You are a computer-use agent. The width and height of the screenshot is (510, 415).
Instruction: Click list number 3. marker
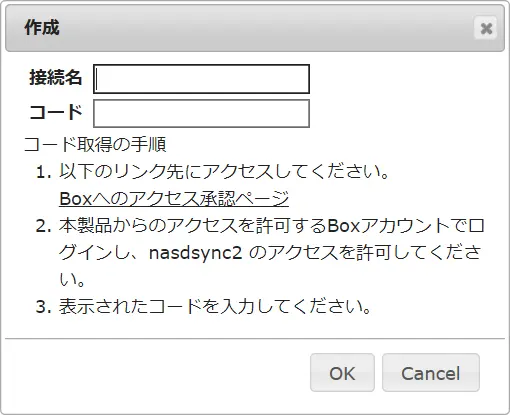tap(44, 307)
